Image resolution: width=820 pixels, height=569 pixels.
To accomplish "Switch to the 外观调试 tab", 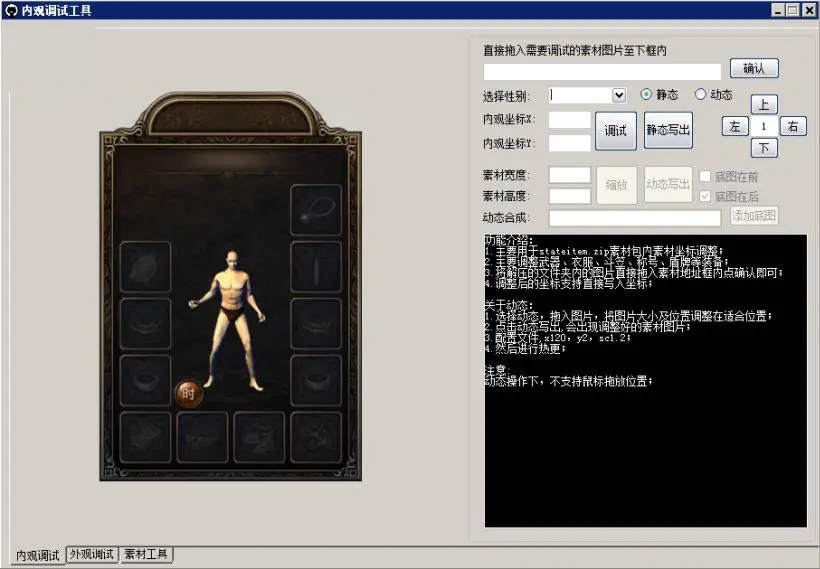I will 92,554.
